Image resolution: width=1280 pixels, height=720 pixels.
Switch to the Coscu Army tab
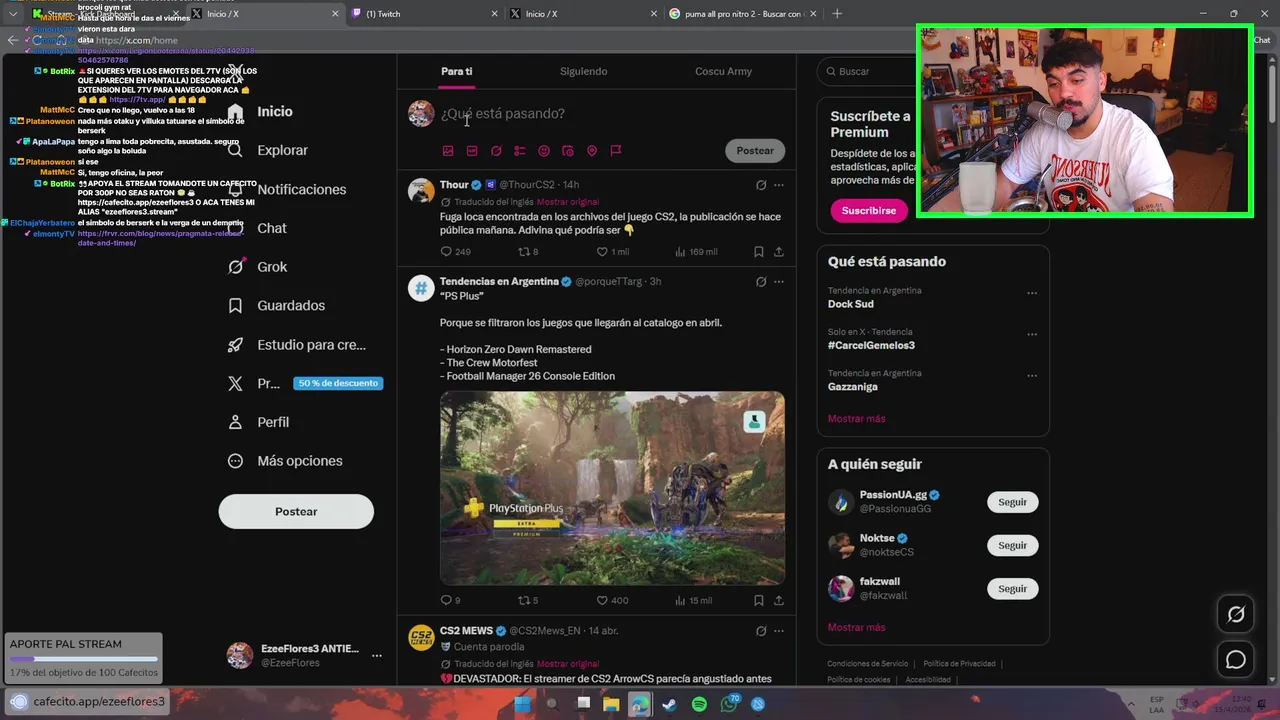tap(723, 71)
